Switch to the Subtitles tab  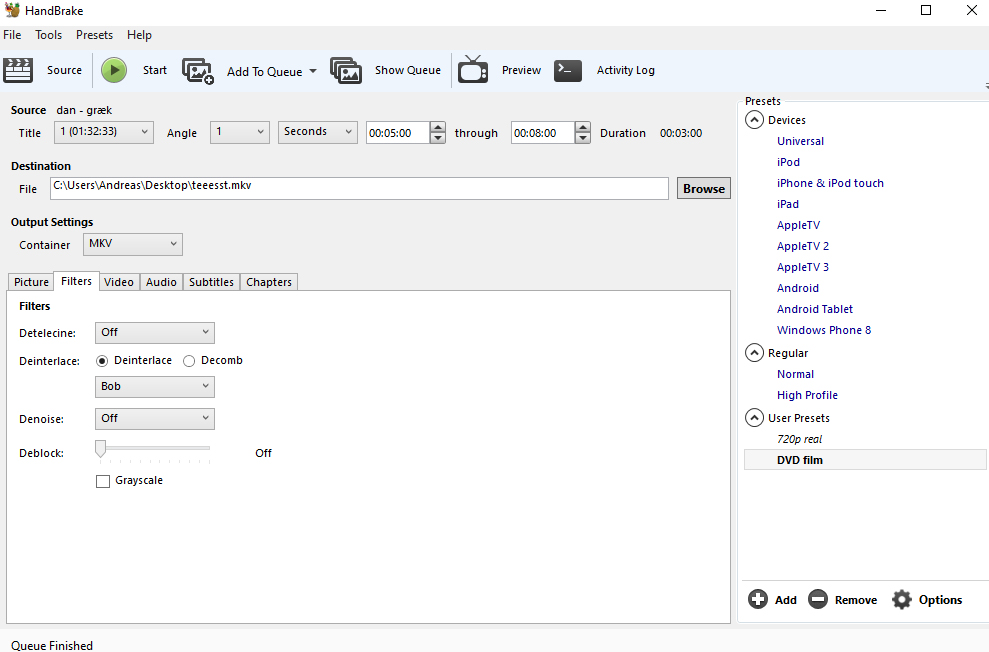pos(211,282)
